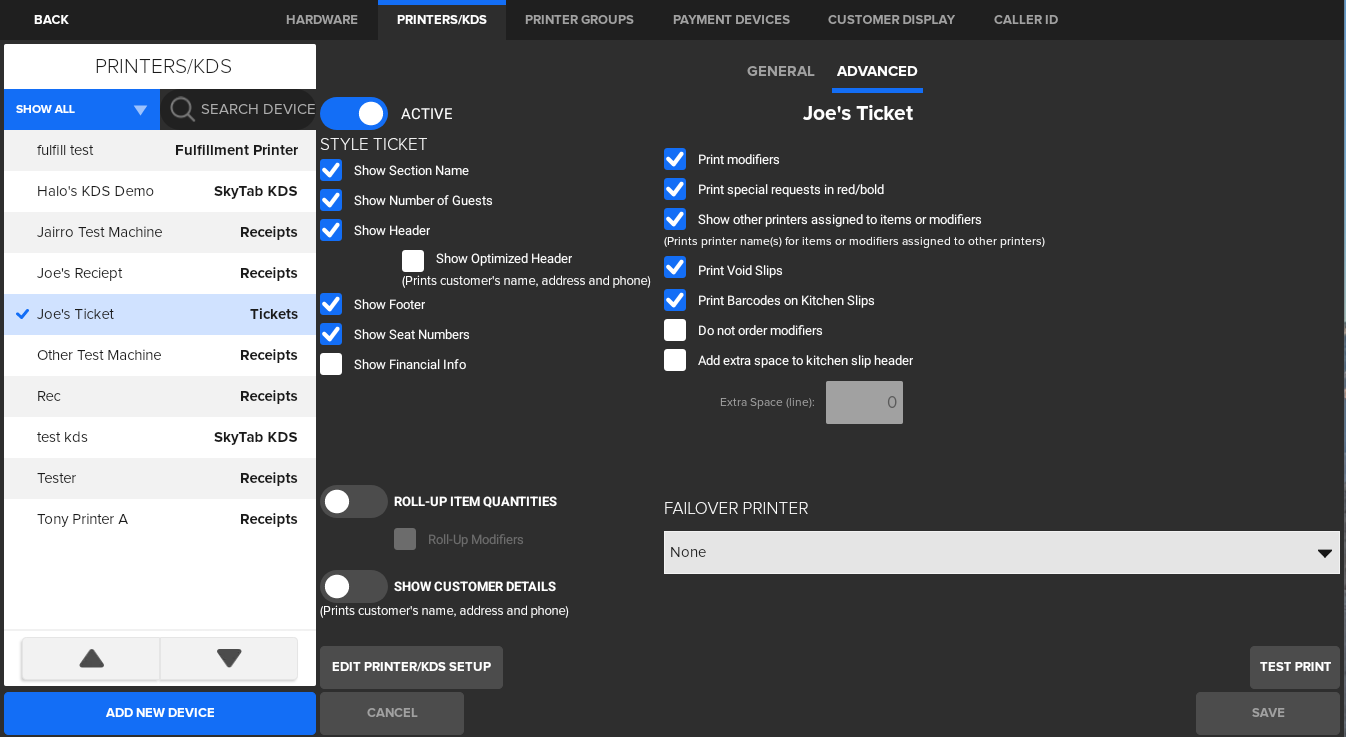Toggle the Active switch off
The width and height of the screenshot is (1346, 737).
point(354,114)
